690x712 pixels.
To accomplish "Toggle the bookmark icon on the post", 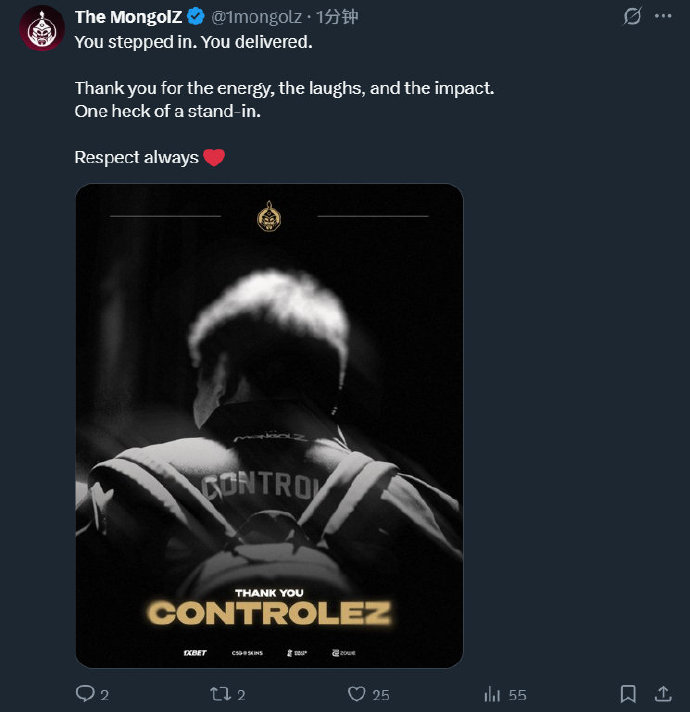I will click(628, 694).
